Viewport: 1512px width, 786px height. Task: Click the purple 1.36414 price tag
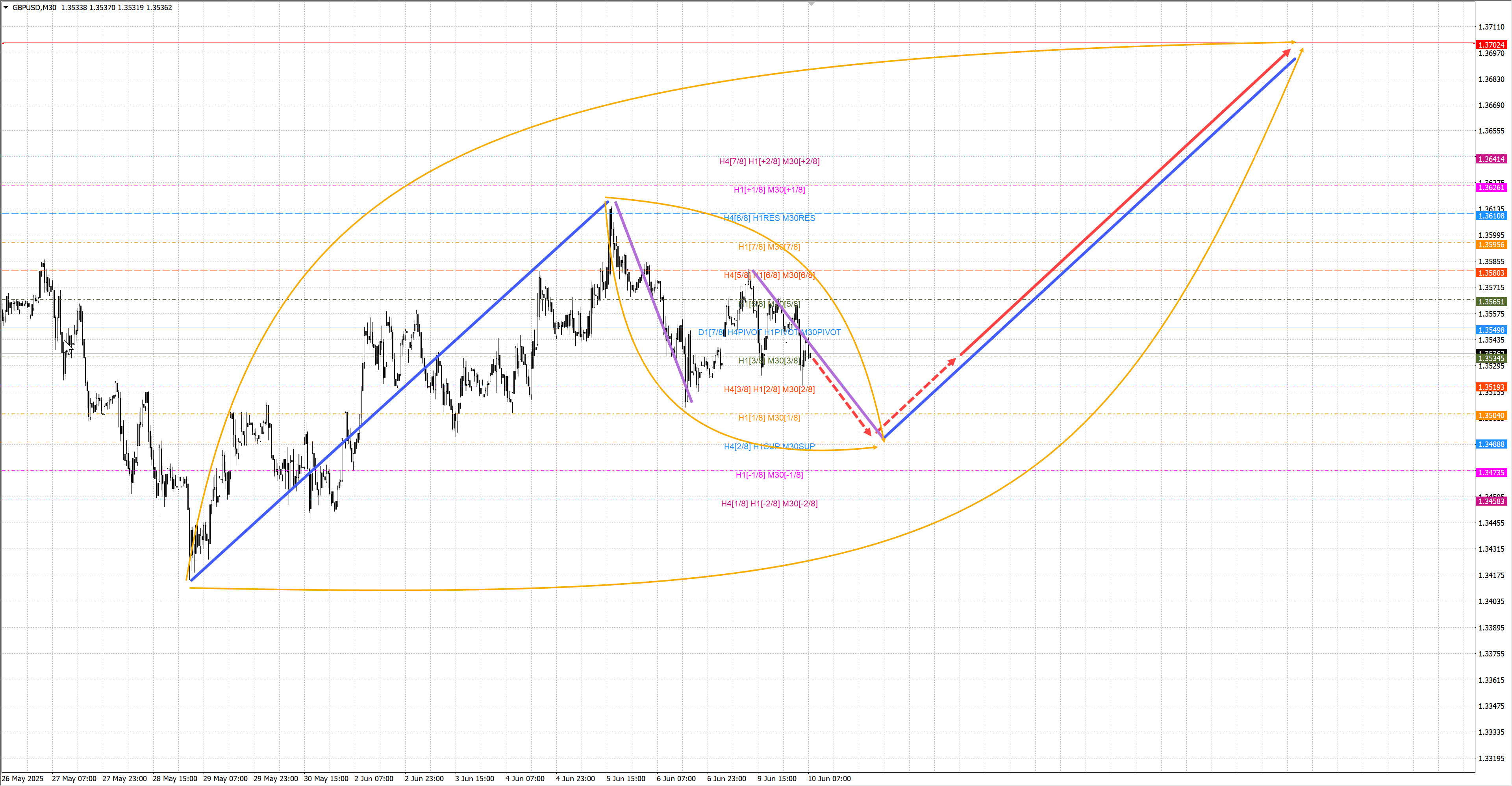[x=1491, y=159]
